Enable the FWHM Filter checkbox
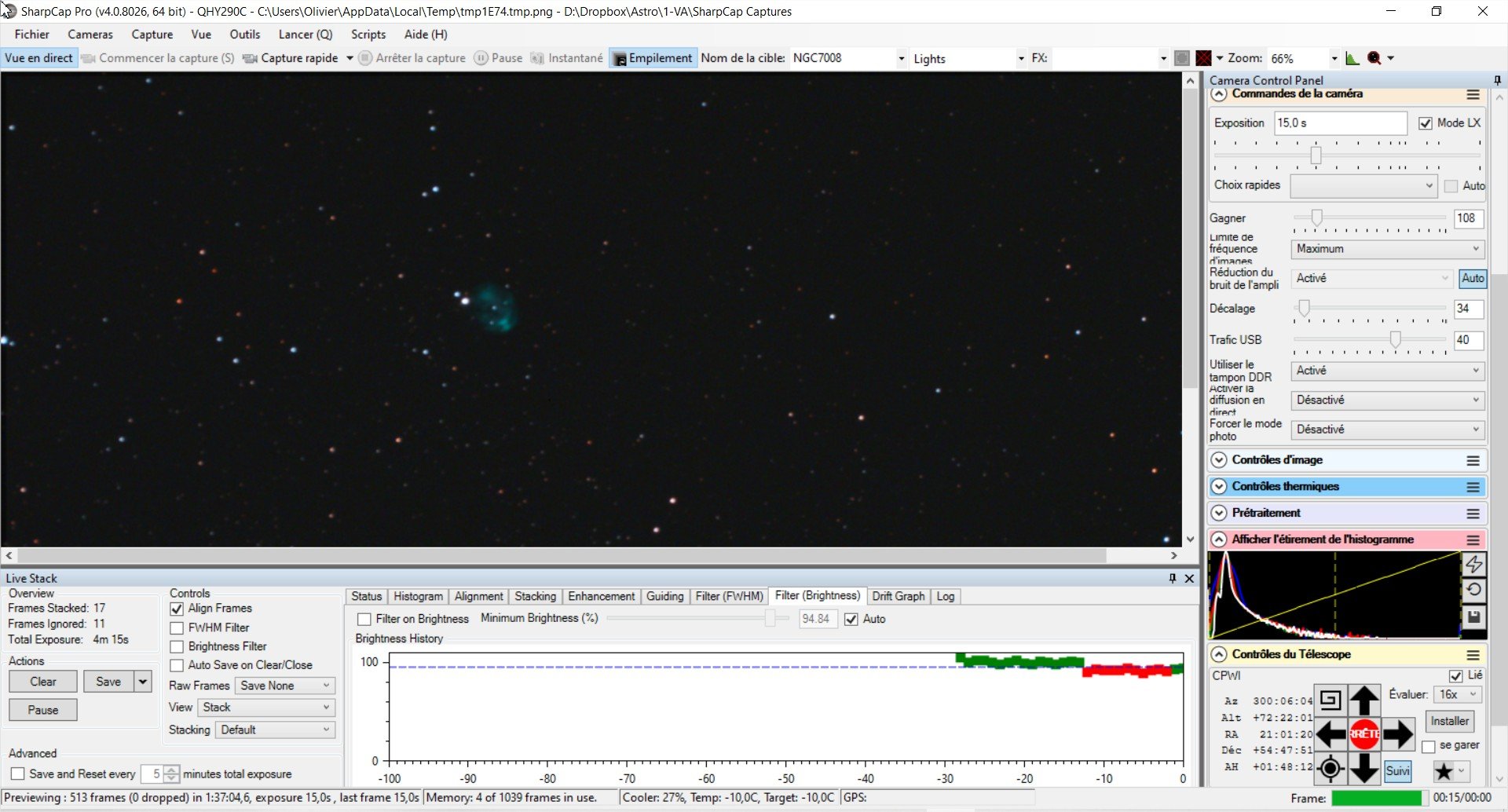 click(177, 628)
